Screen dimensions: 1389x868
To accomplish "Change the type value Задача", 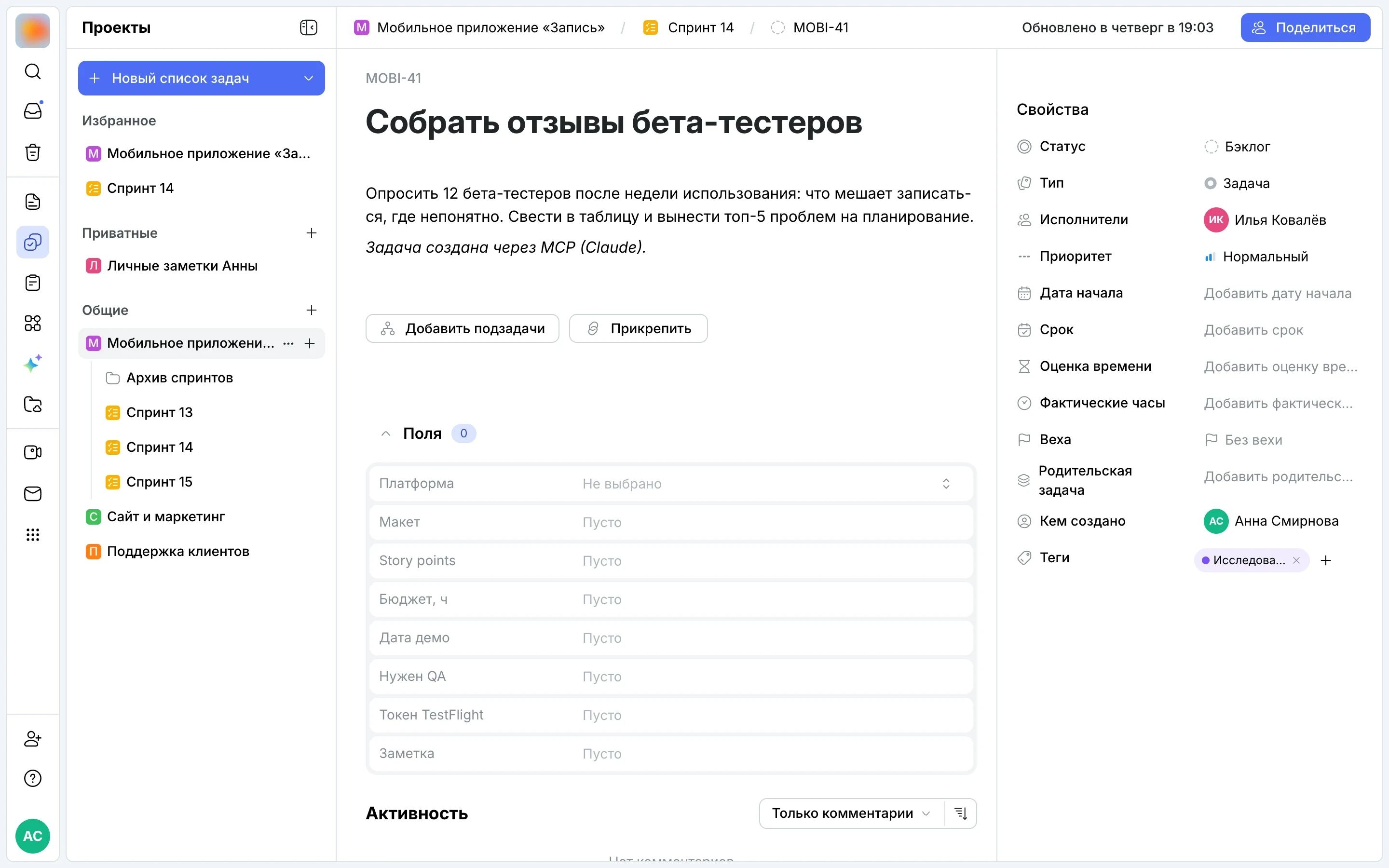I will click(1237, 183).
